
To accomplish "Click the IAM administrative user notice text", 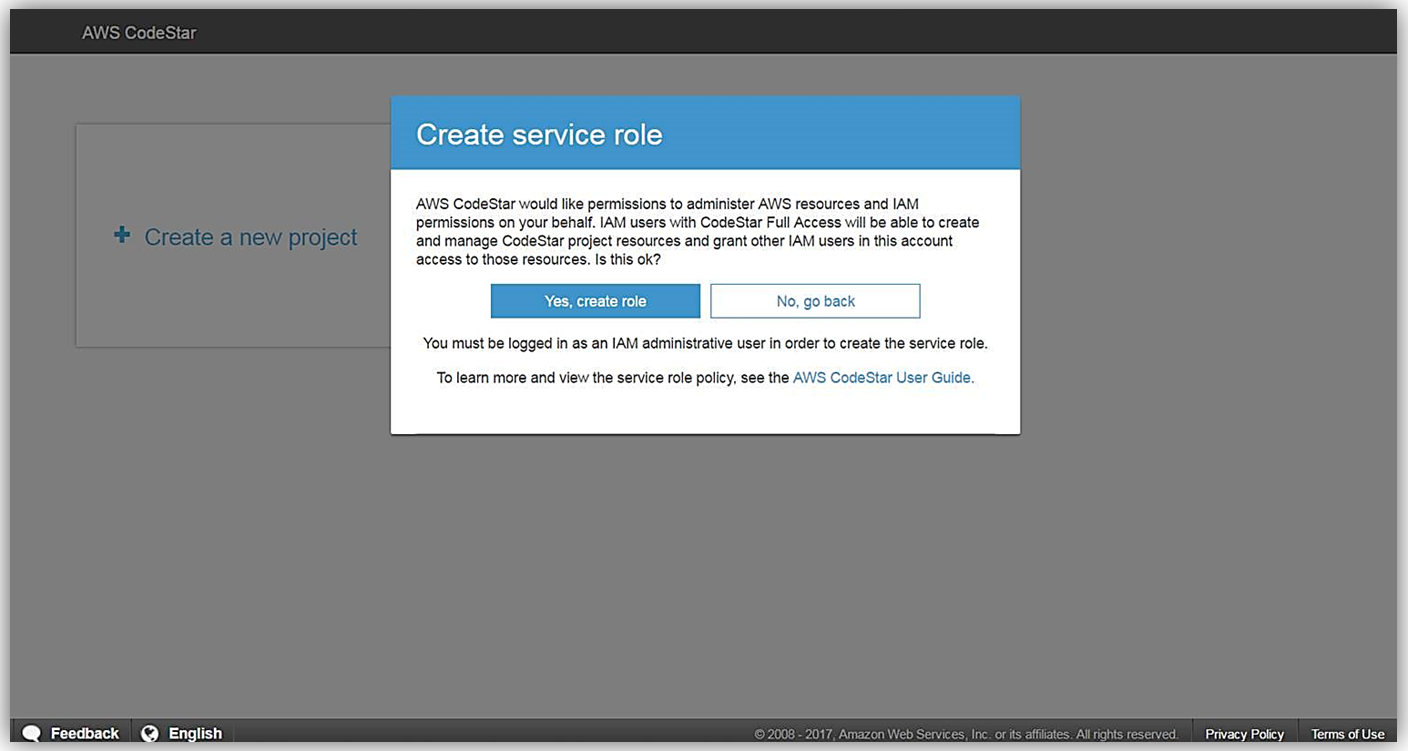I will (705, 343).
